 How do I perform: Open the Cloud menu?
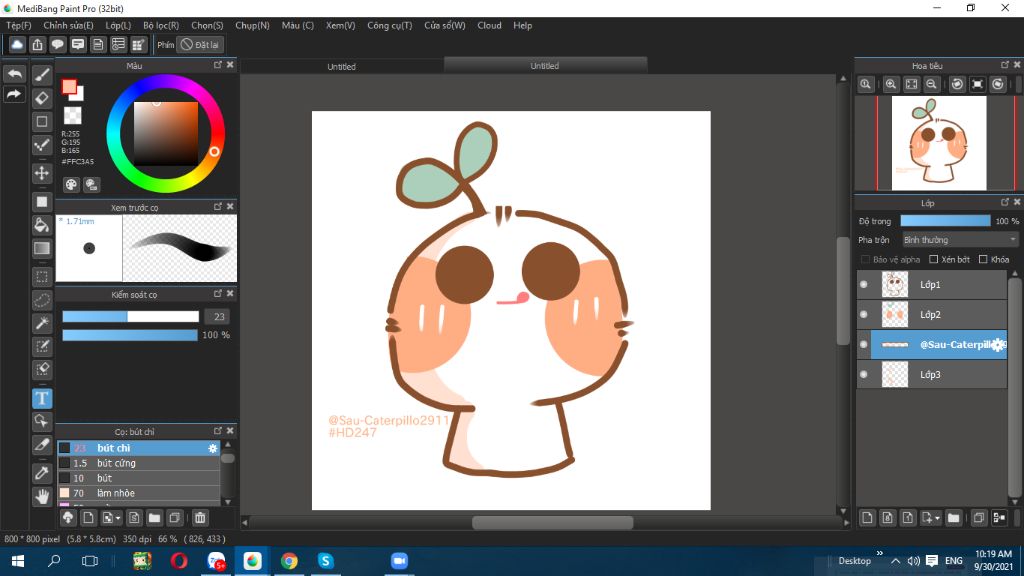(x=489, y=25)
